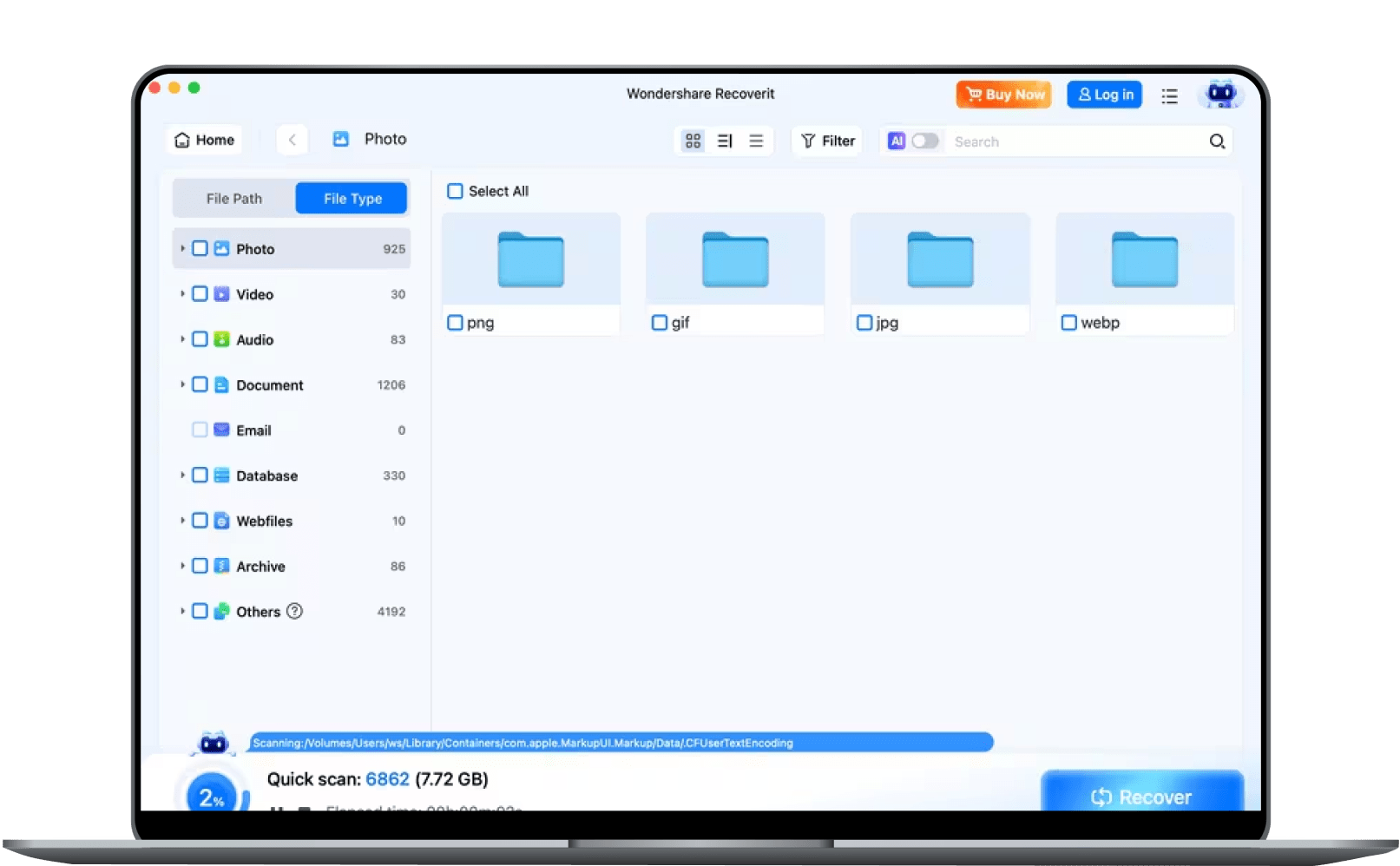Check the gif folder checkbox
Screen dimensions: 1400x866
click(660, 323)
